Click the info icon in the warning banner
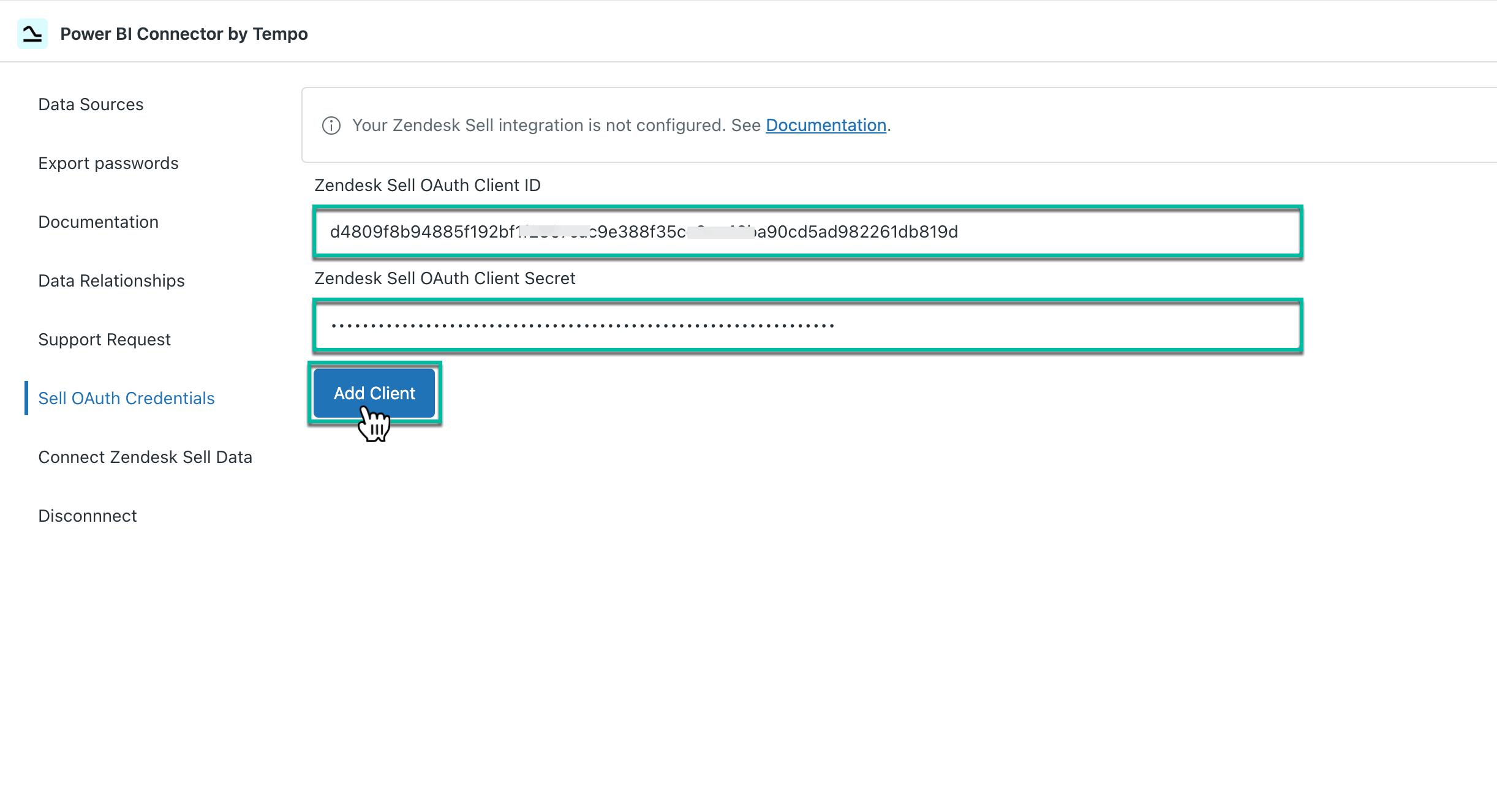Image resolution: width=1497 pixels, height=812 pixels. pos(331,126)
